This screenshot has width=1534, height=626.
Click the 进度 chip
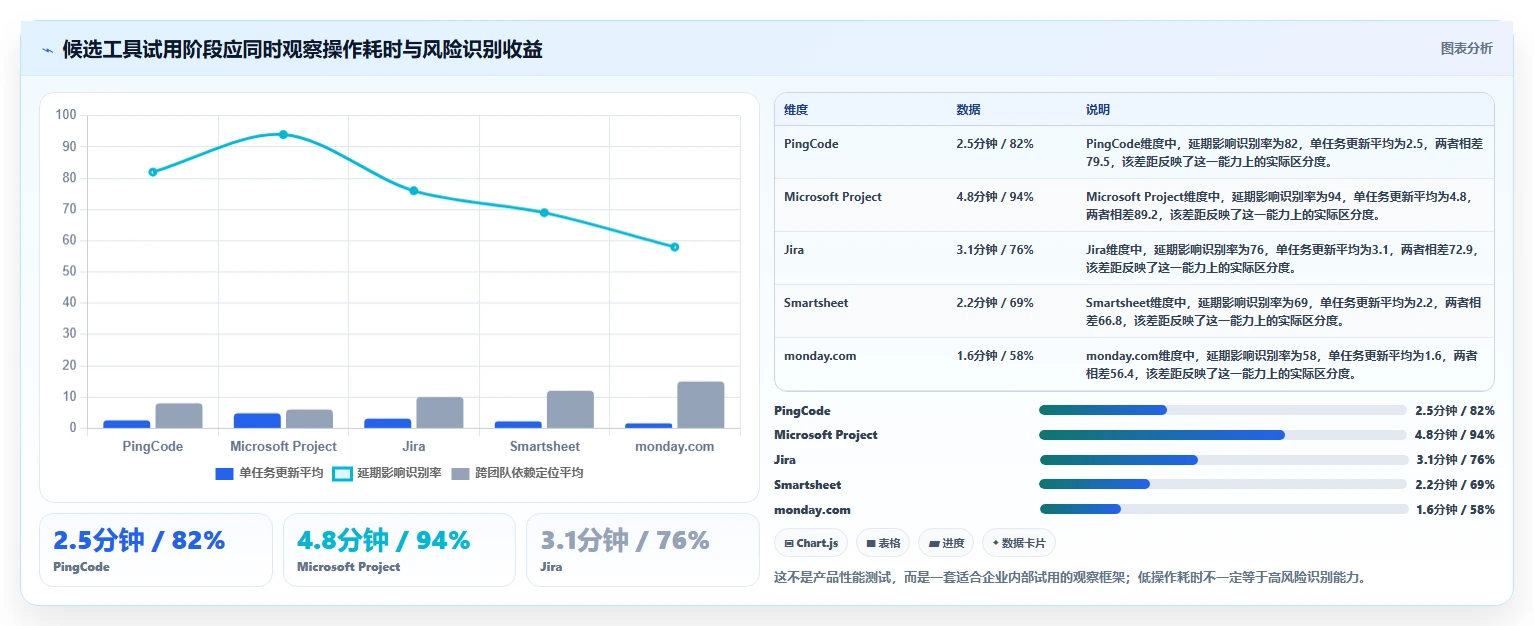(x=946, y=543)
